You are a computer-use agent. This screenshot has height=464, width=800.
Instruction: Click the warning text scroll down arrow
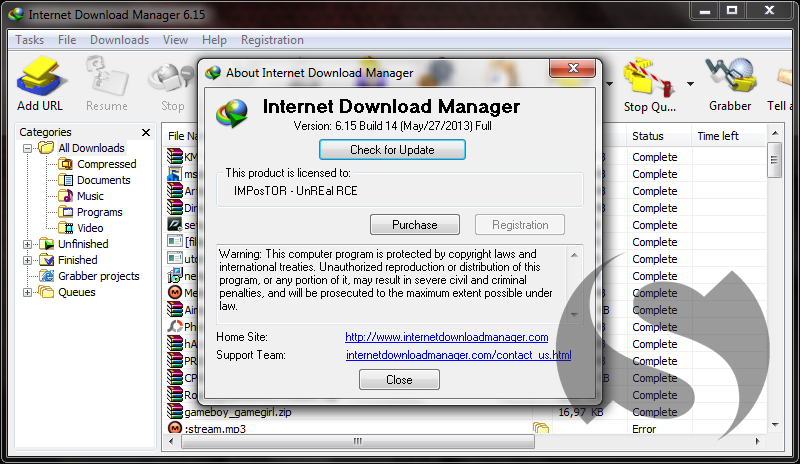click(x=574, y=315)
